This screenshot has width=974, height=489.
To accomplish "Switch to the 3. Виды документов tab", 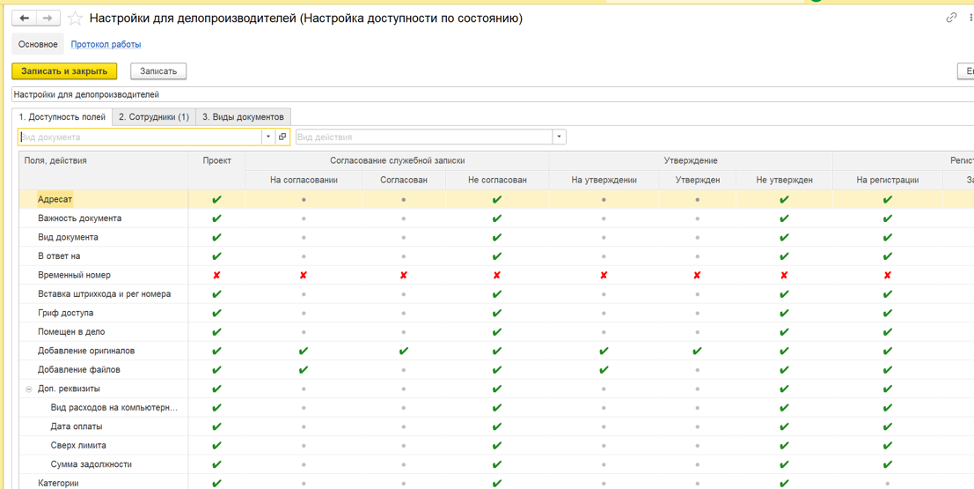I will [x=244, y=117].
